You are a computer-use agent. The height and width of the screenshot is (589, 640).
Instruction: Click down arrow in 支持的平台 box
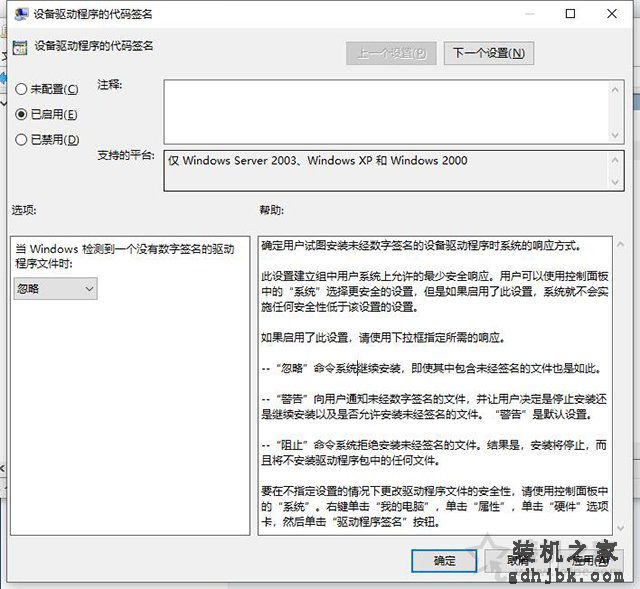(x=615, y=182)
